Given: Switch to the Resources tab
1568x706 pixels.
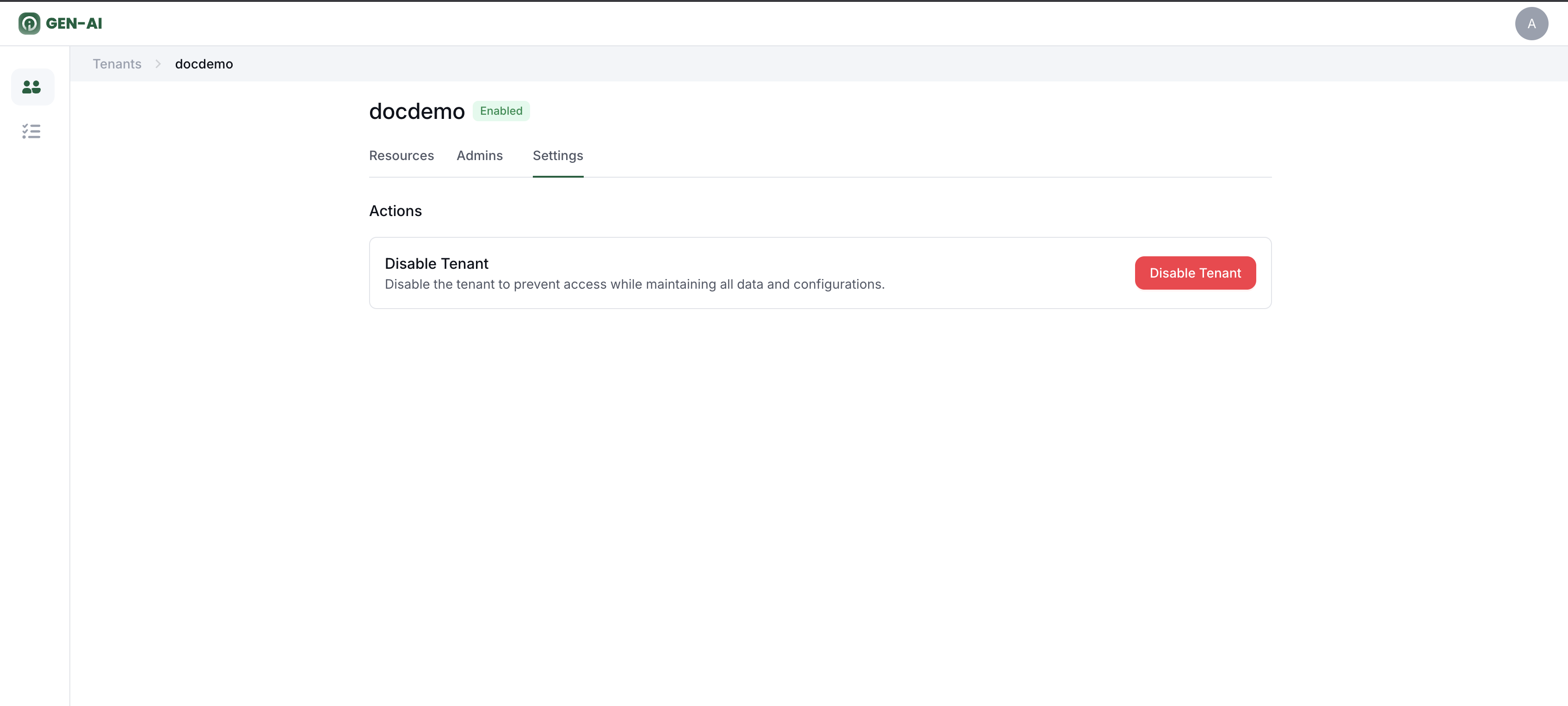Looking at the screenshot, I should pos(401,156).
